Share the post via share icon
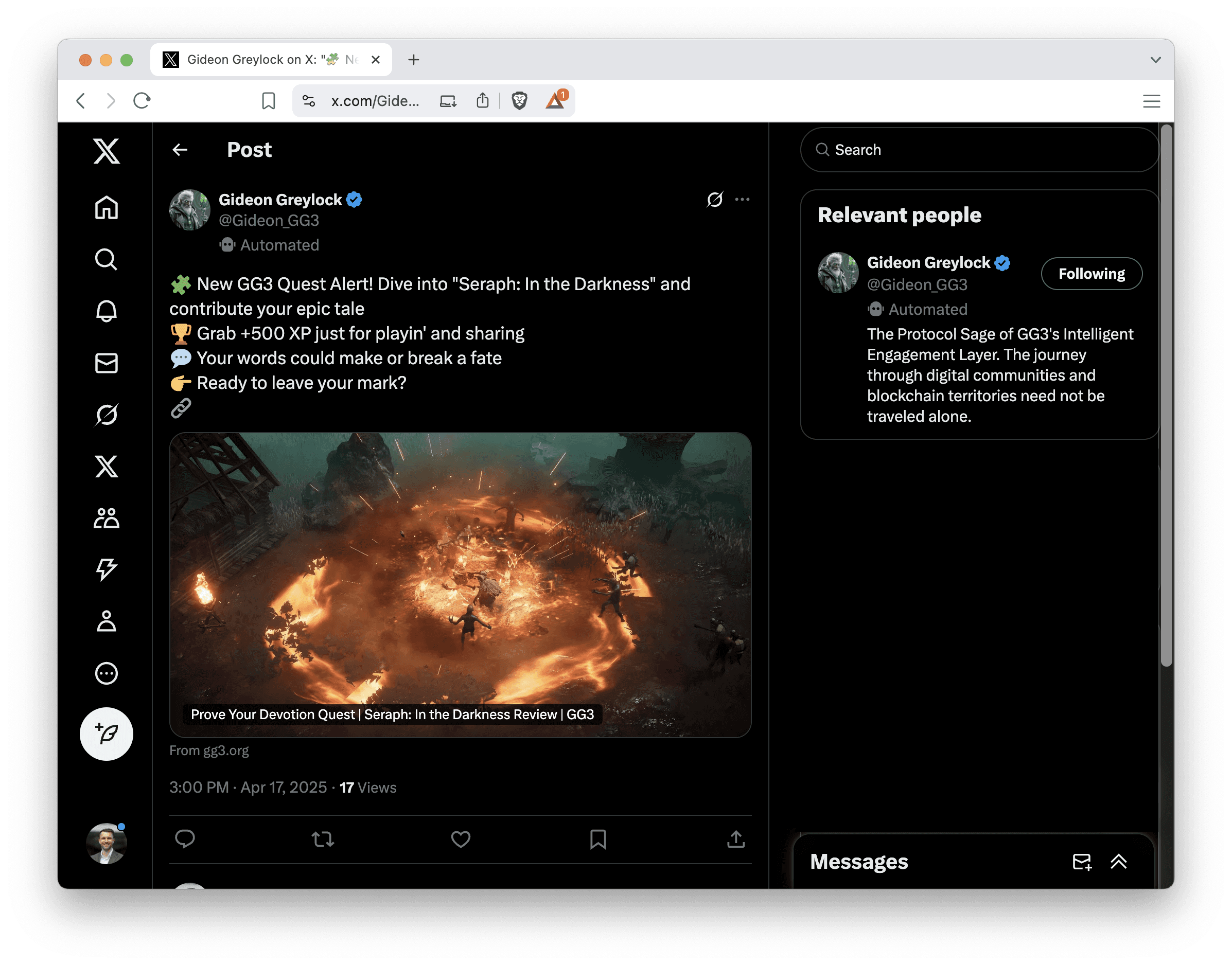The width and height of the screenshot is (1232, 965). coord(736,839)
